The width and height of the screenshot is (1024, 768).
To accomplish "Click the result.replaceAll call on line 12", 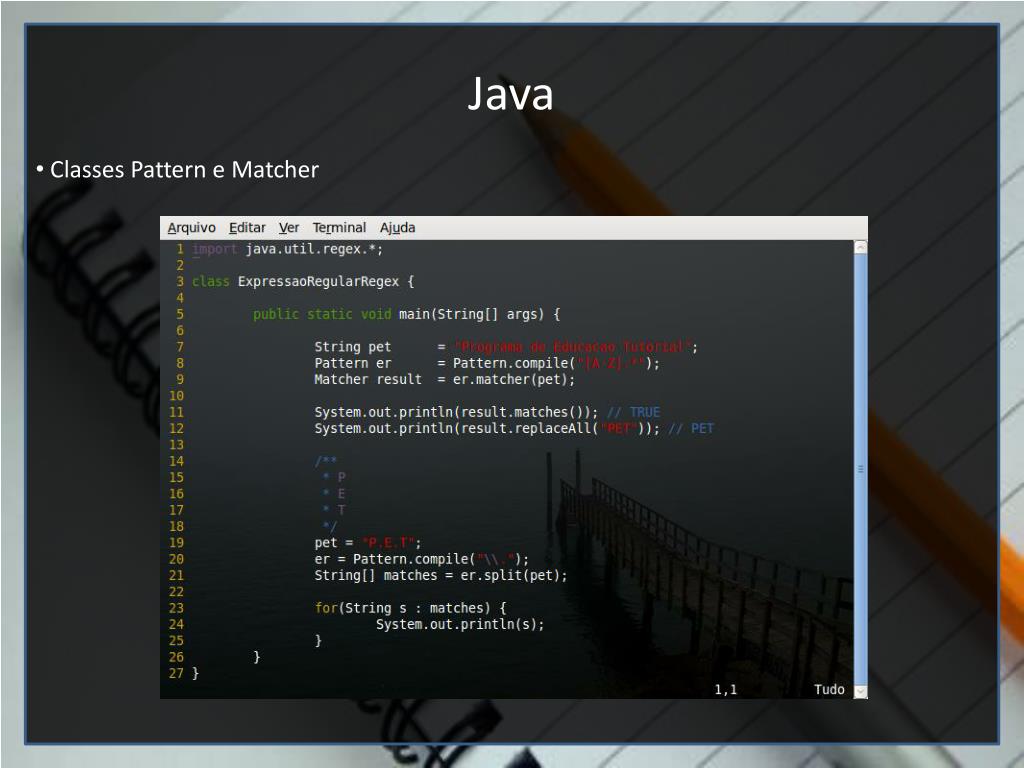I will [x=525, y=428].
